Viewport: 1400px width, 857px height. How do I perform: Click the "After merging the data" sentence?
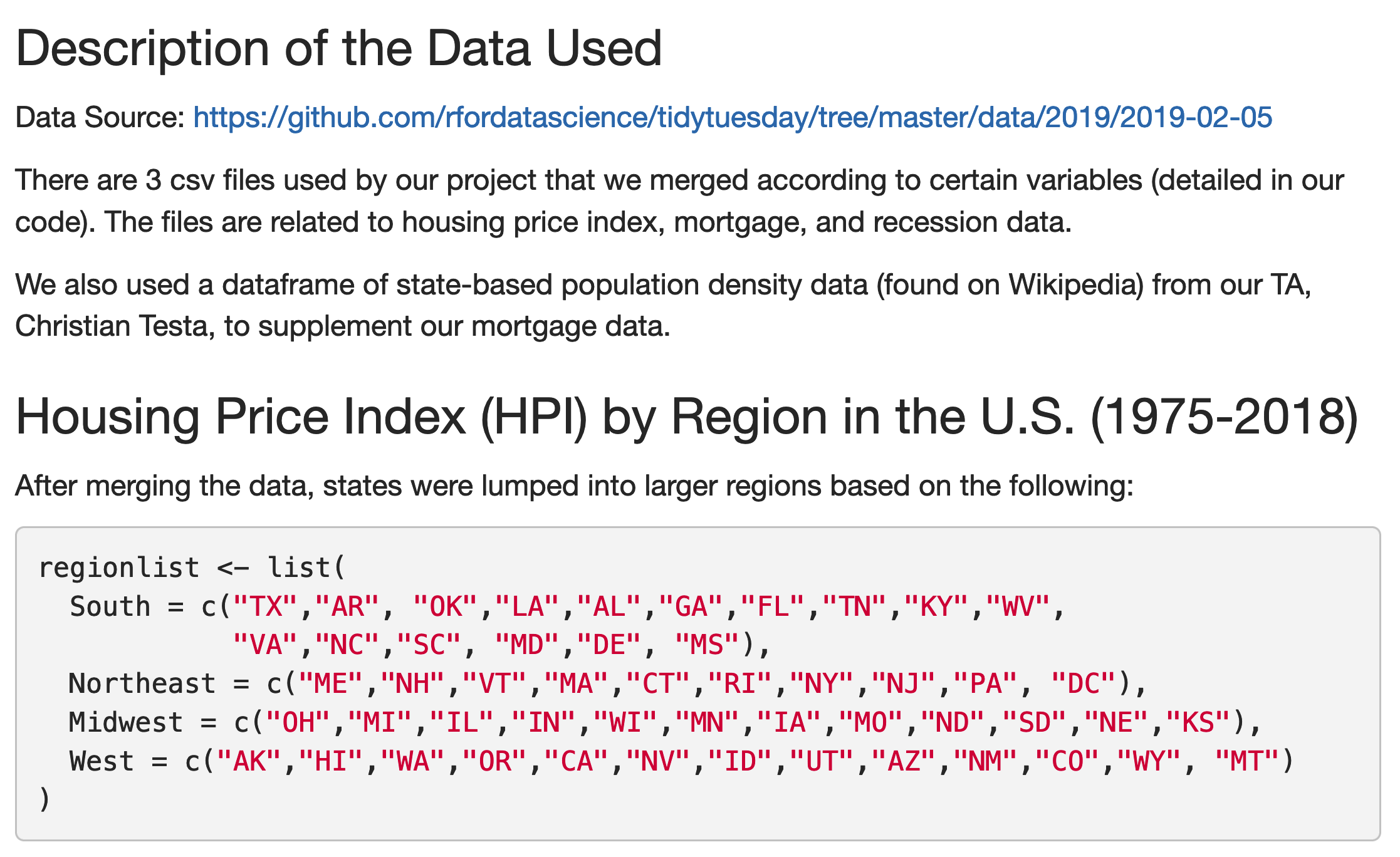point(574,486)
